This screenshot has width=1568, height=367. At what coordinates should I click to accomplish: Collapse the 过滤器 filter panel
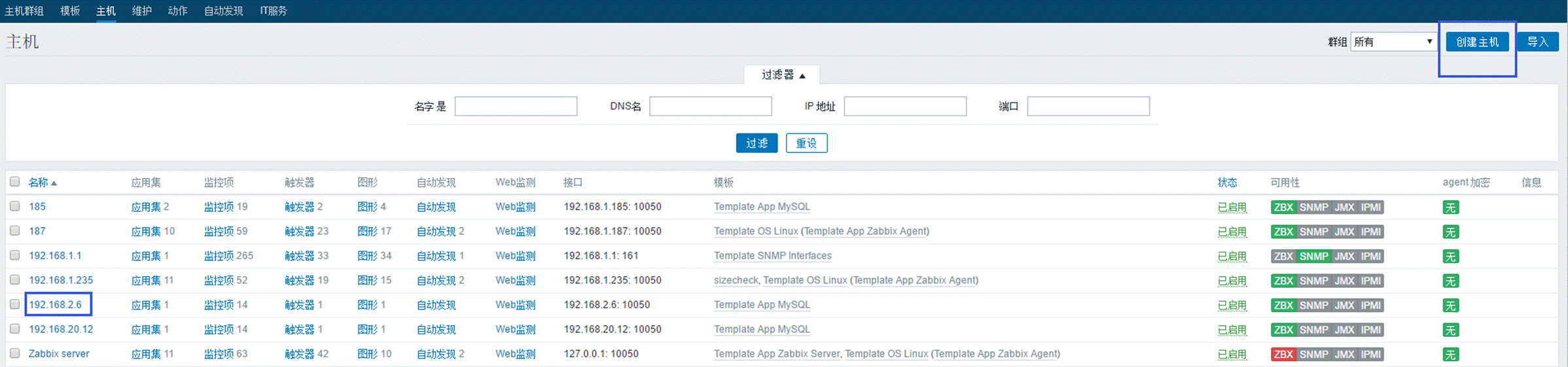point(782,75)
